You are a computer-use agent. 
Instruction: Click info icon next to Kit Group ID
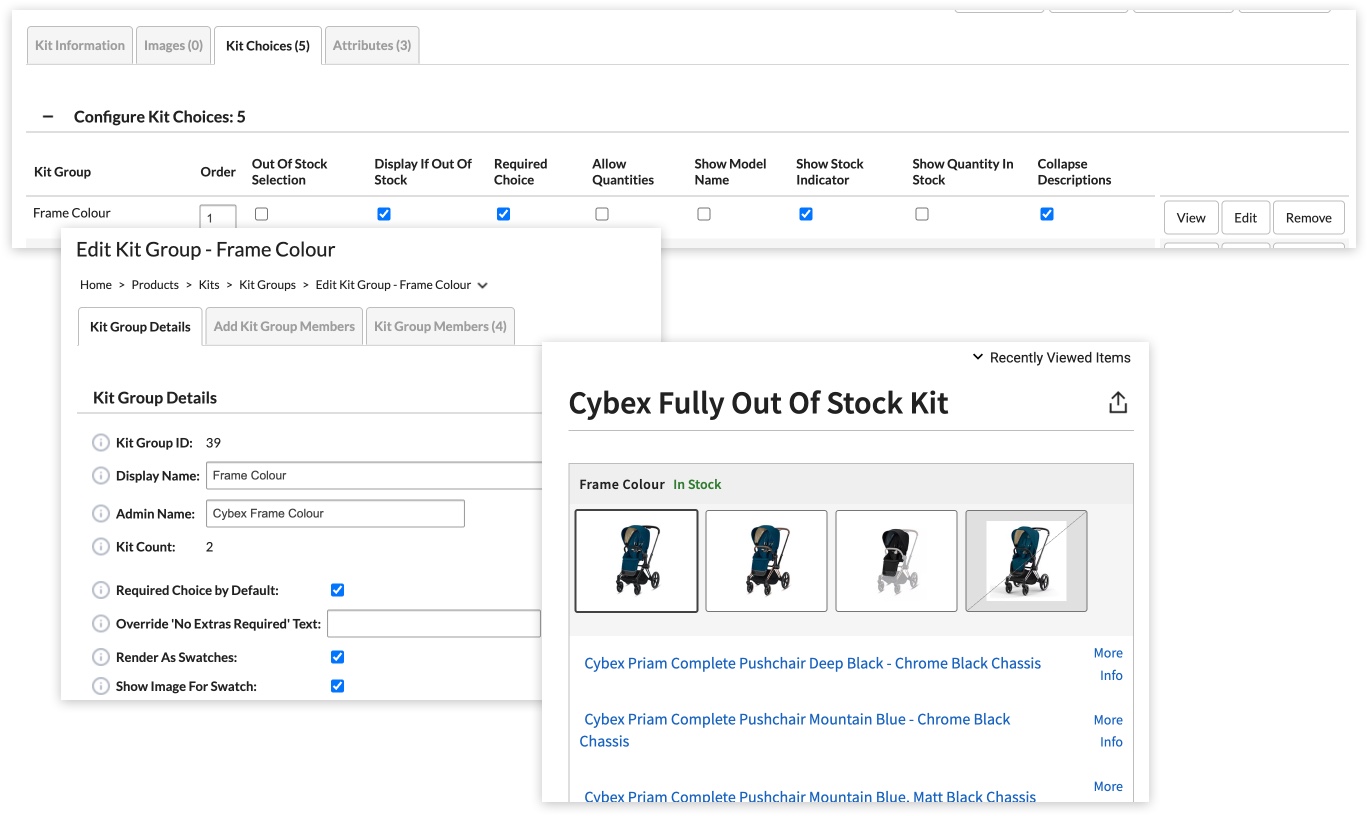click(x=101, y=442)
